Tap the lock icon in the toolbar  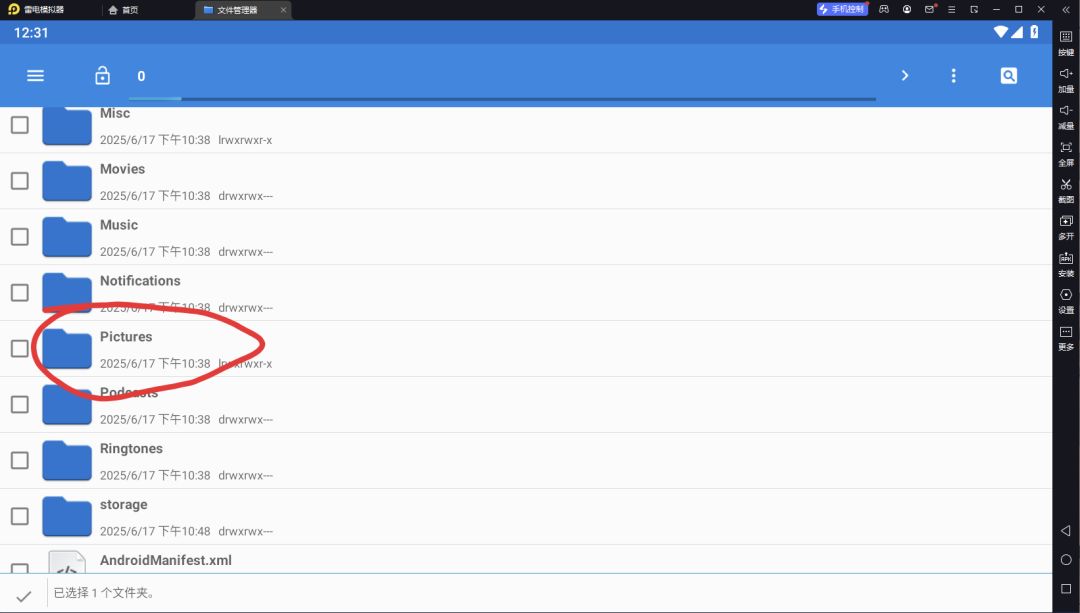[103, 75]
